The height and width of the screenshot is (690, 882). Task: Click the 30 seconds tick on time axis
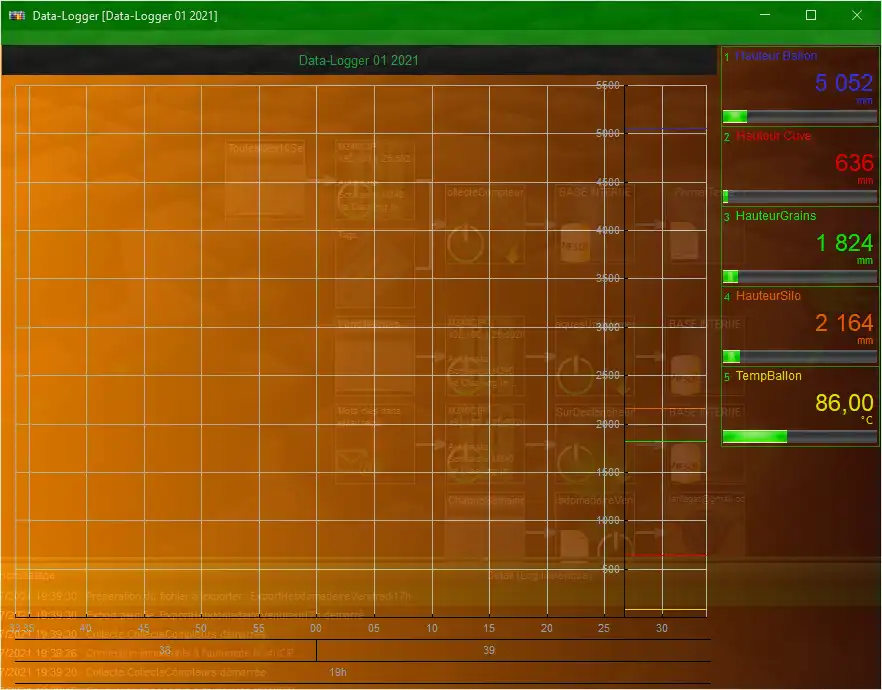pos(662,628)
